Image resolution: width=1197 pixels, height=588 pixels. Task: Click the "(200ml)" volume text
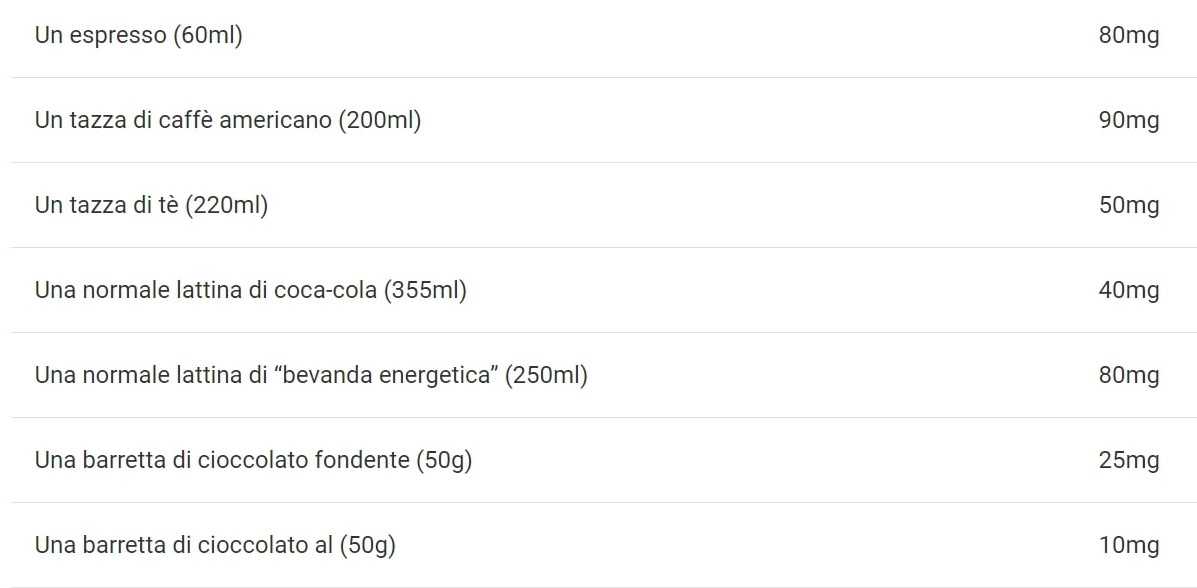(x=379, y=121)
